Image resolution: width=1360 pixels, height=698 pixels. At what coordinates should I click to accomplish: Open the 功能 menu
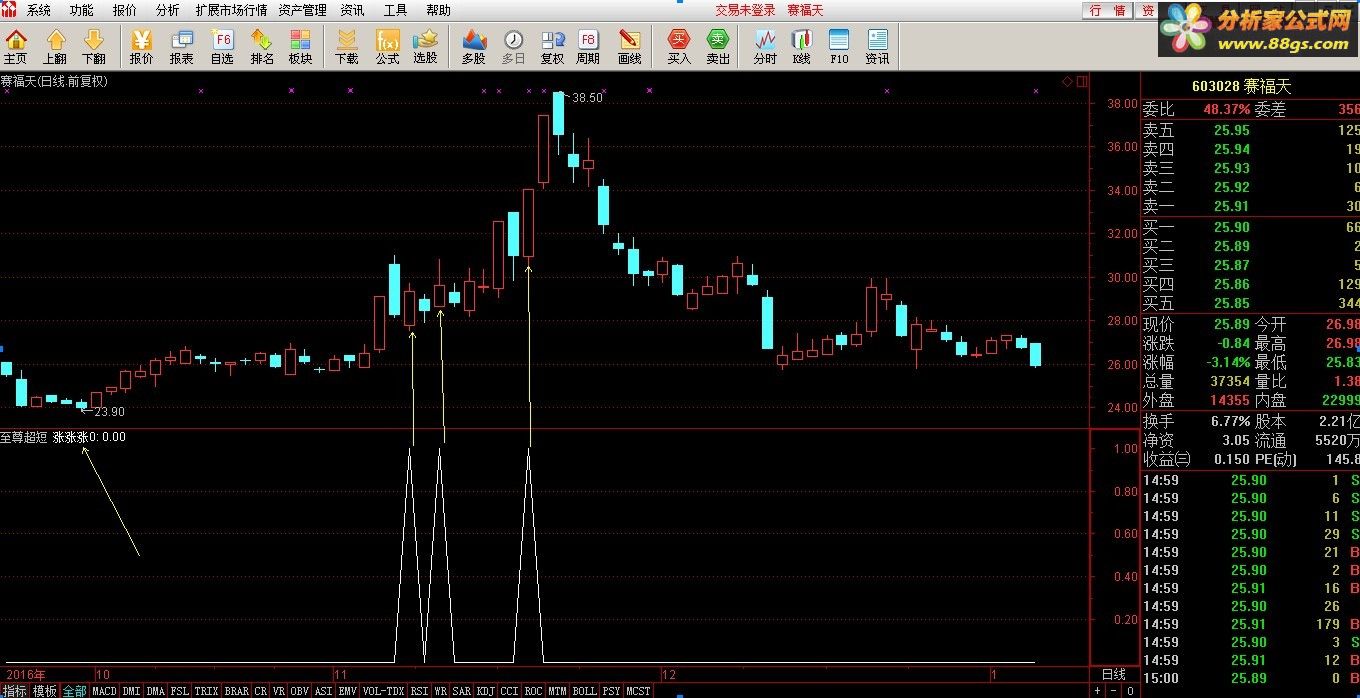coord(82,10)
